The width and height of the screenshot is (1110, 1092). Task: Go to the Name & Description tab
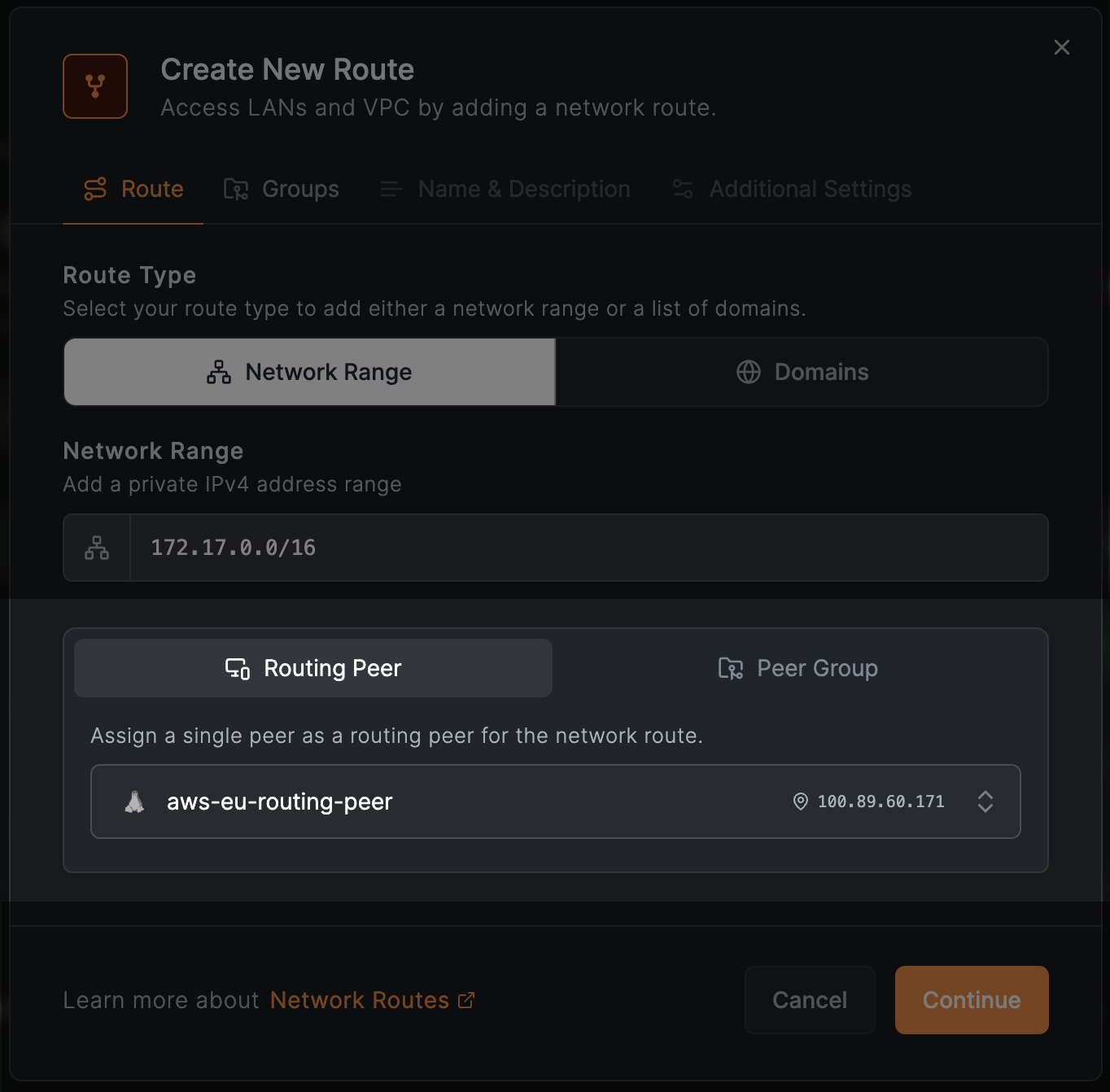tap(505, 189)
